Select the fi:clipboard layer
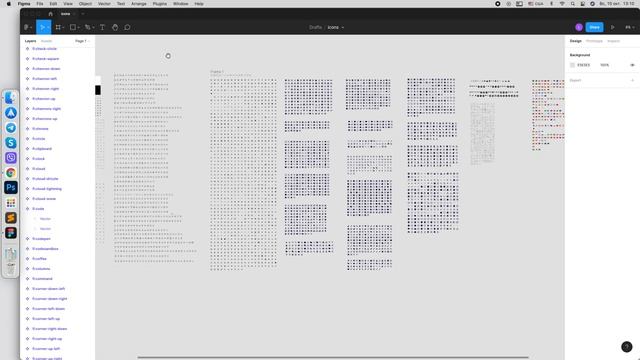 pyautogui.click(x=42, y=149)
